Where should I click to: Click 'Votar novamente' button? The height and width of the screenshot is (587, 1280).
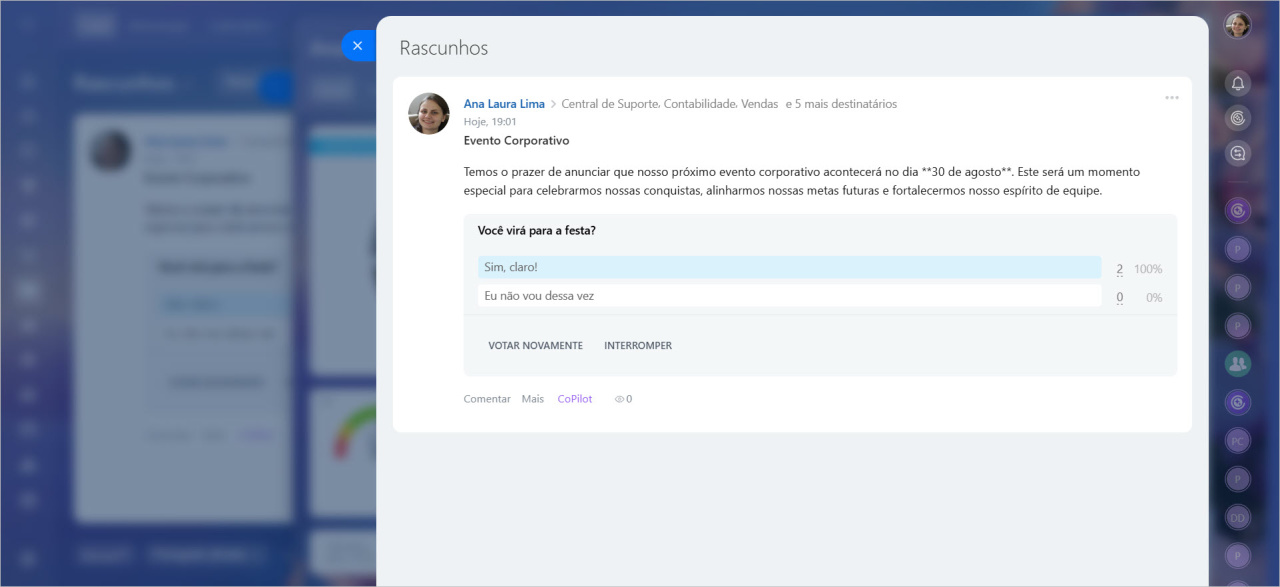tap(535, 346)
